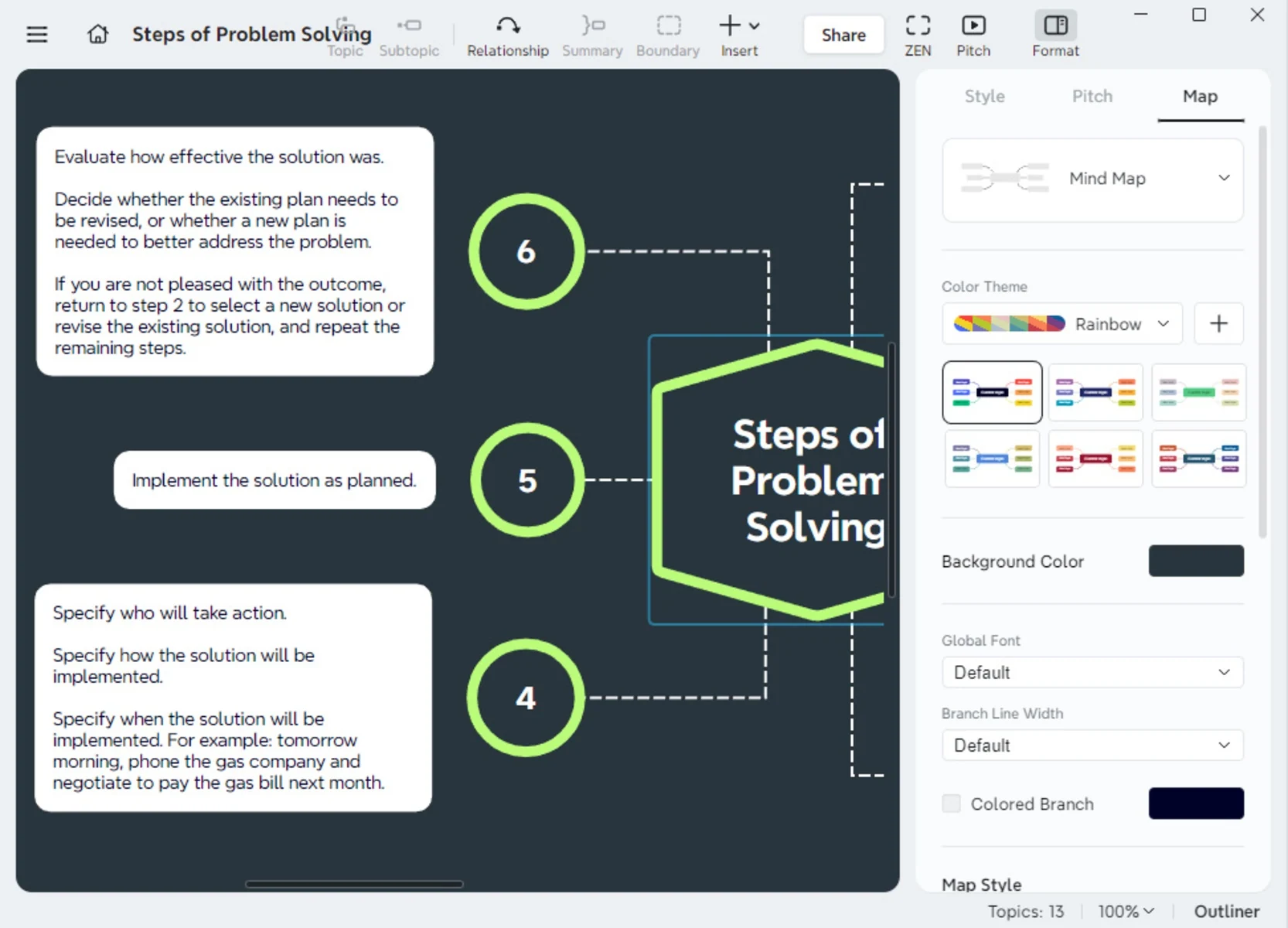The width and height of the screenshot is (1288, 928).
Task: Add a Topic from toolbar
Action: pyautogui.click(x=345, y=36)
